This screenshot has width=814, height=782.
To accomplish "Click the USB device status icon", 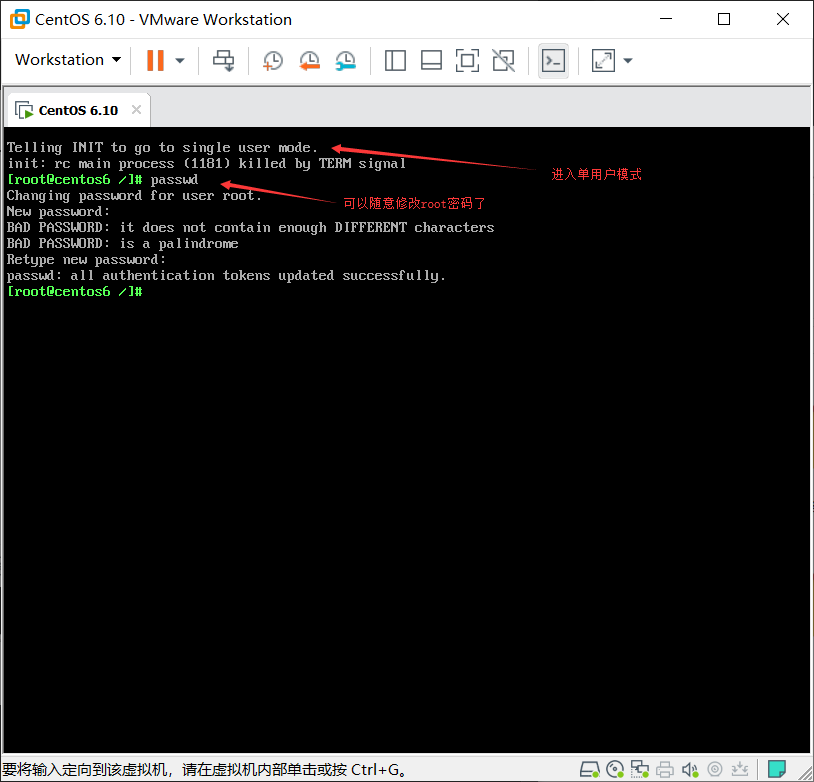I will pos(715,769).
